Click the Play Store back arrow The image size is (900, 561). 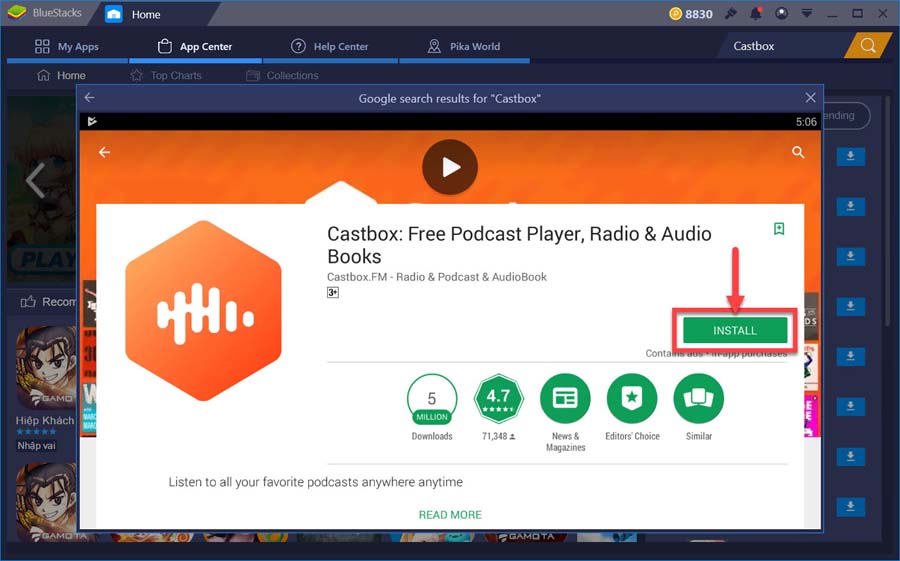tap(104, 152)
